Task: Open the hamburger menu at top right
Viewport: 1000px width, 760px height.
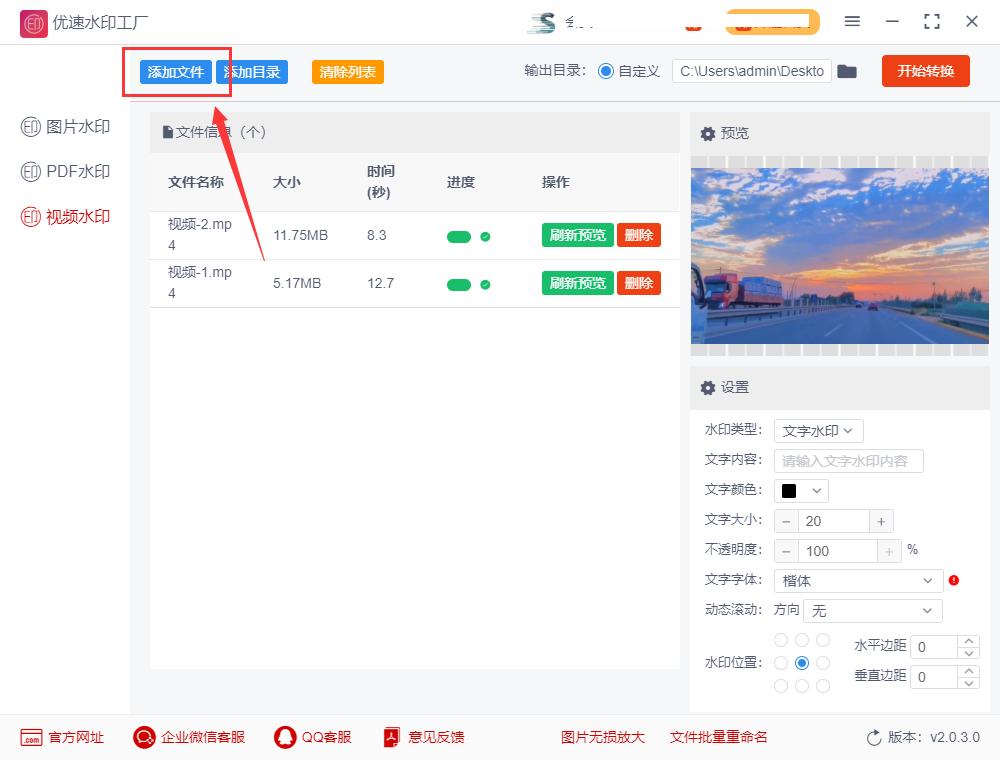Action: click(853, 21)
